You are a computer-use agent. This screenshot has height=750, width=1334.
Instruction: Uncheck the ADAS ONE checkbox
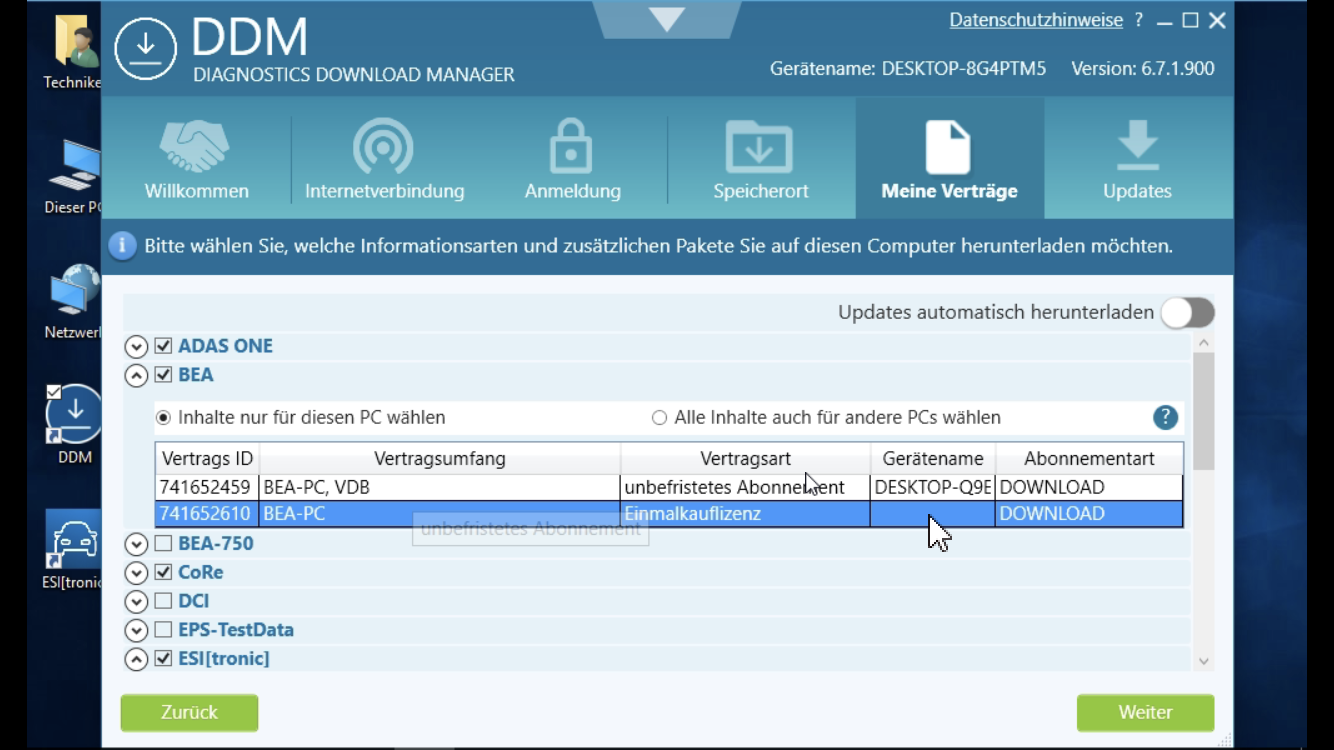[164, 346]
